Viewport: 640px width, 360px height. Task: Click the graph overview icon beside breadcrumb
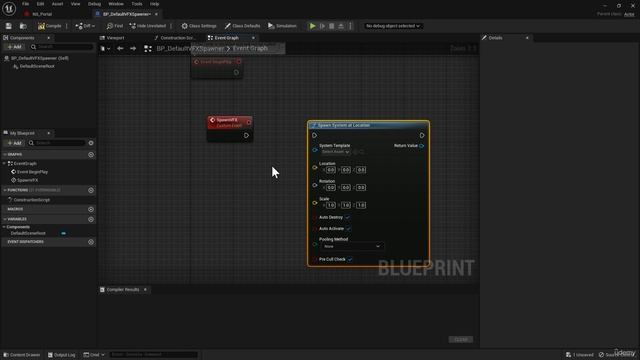[x=148, y=49]
